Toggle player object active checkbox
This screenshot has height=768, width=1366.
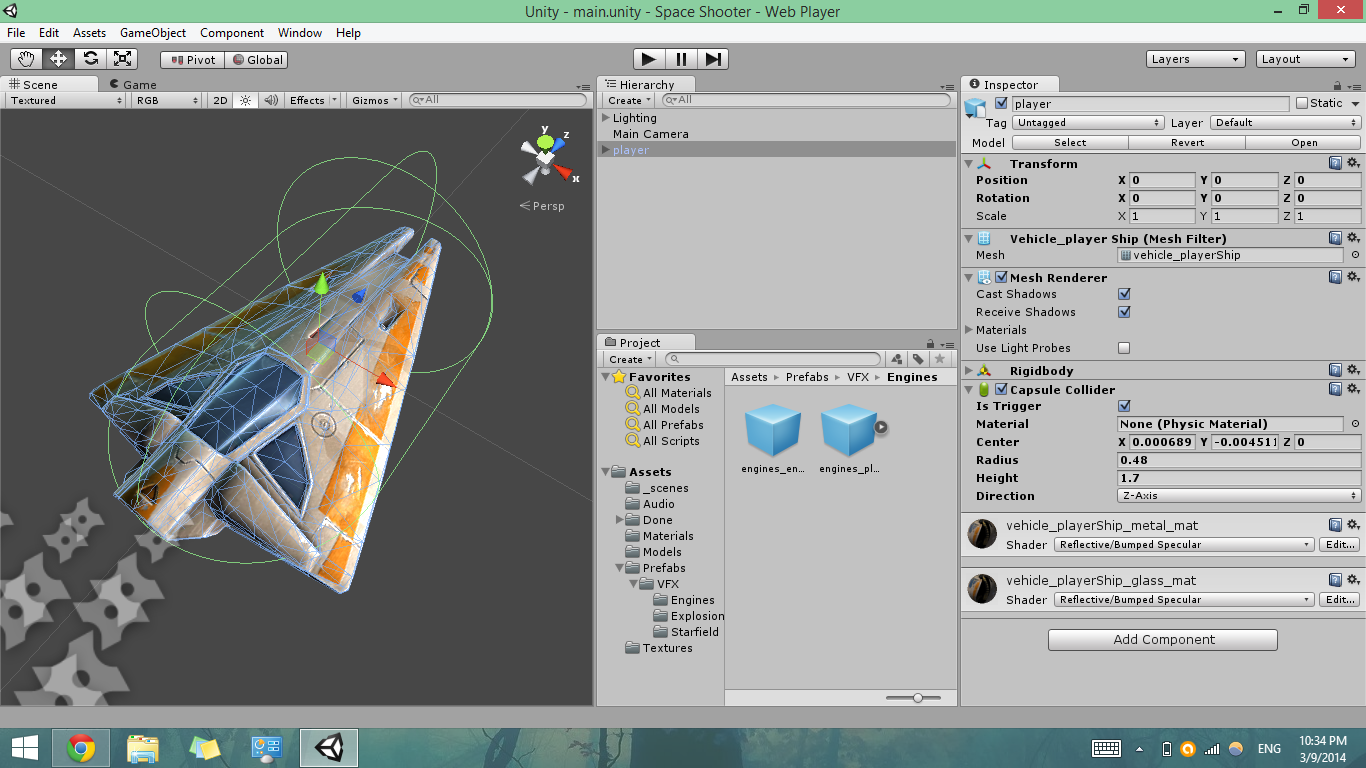1001,103
